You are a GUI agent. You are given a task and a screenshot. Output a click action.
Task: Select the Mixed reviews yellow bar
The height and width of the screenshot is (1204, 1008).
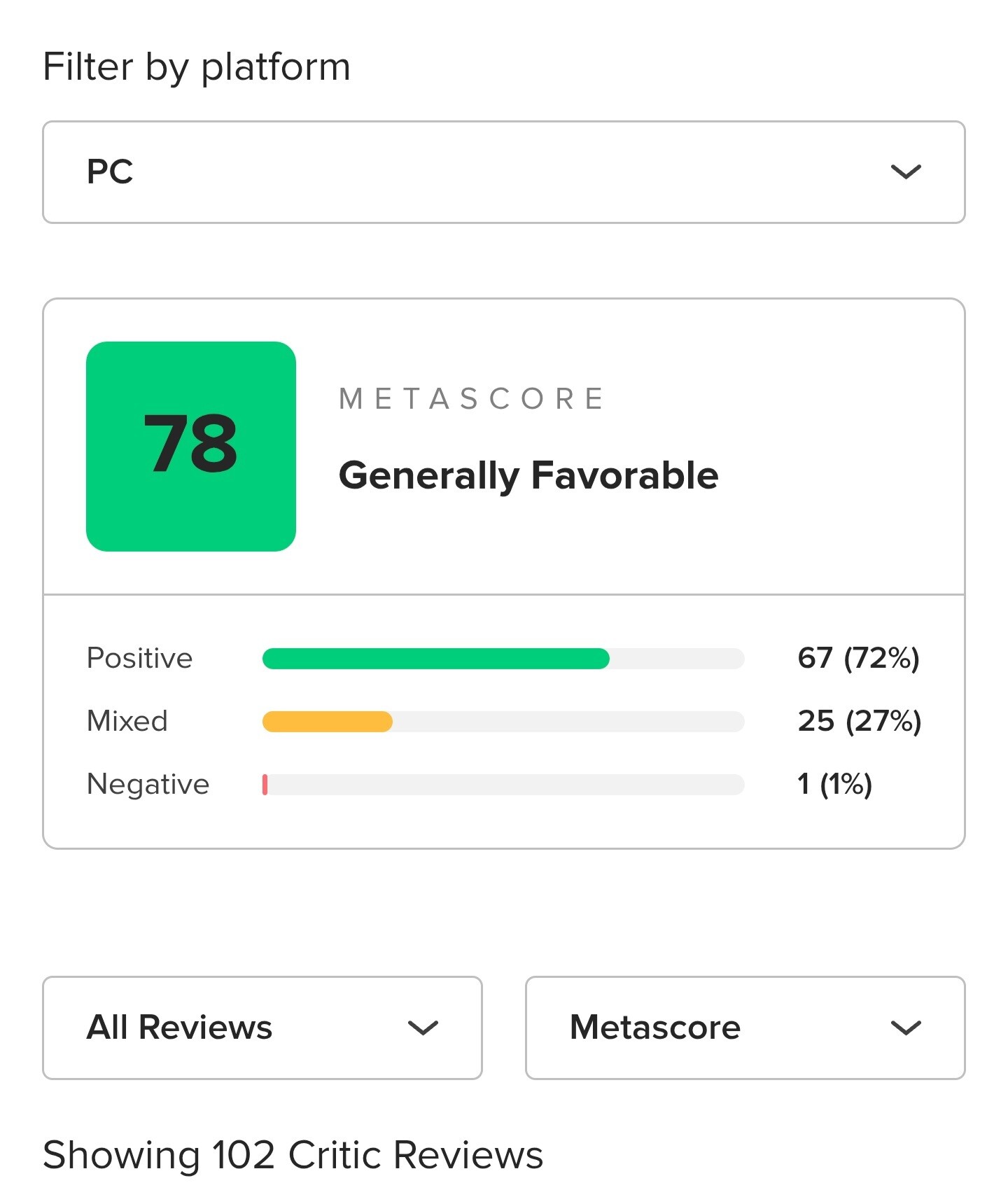[328, 722]
